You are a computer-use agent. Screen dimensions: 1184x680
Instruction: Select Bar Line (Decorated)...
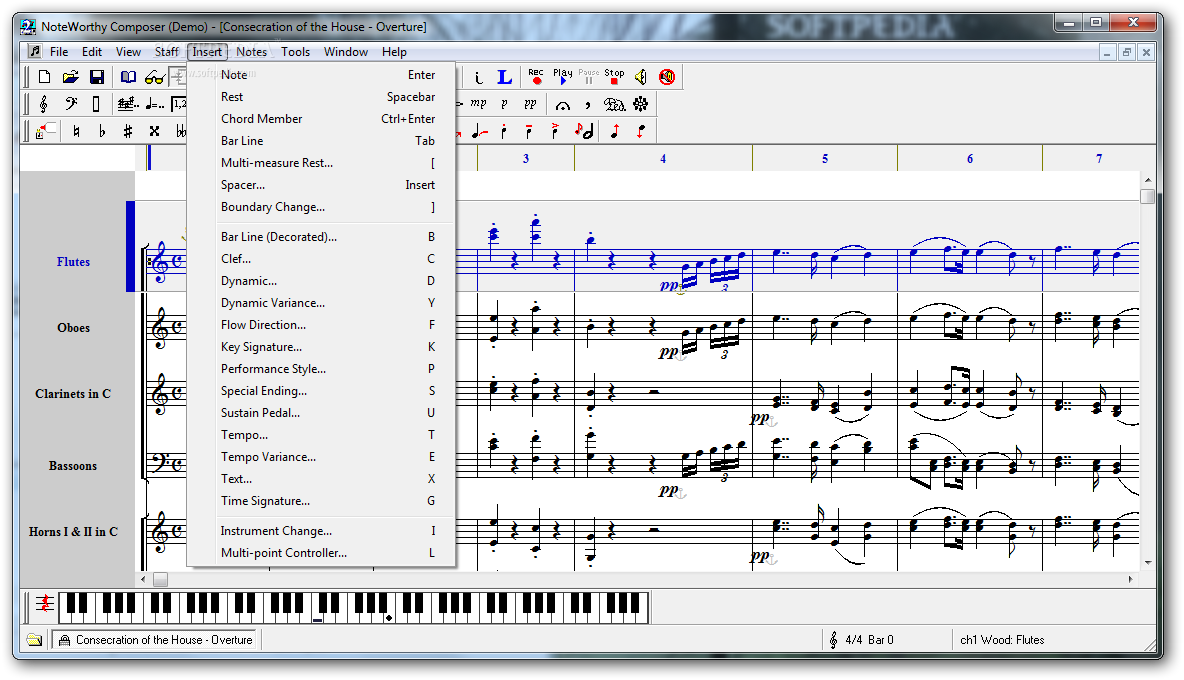tap(322, 236)
